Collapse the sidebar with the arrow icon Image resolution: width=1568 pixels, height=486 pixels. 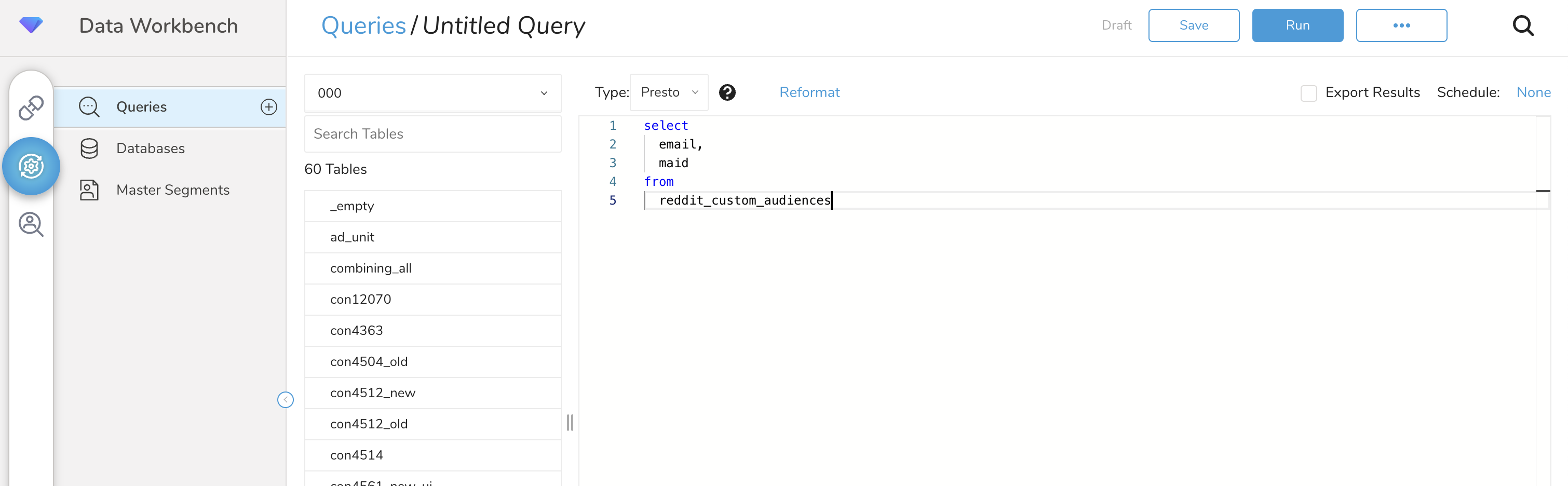coord(286,399)
